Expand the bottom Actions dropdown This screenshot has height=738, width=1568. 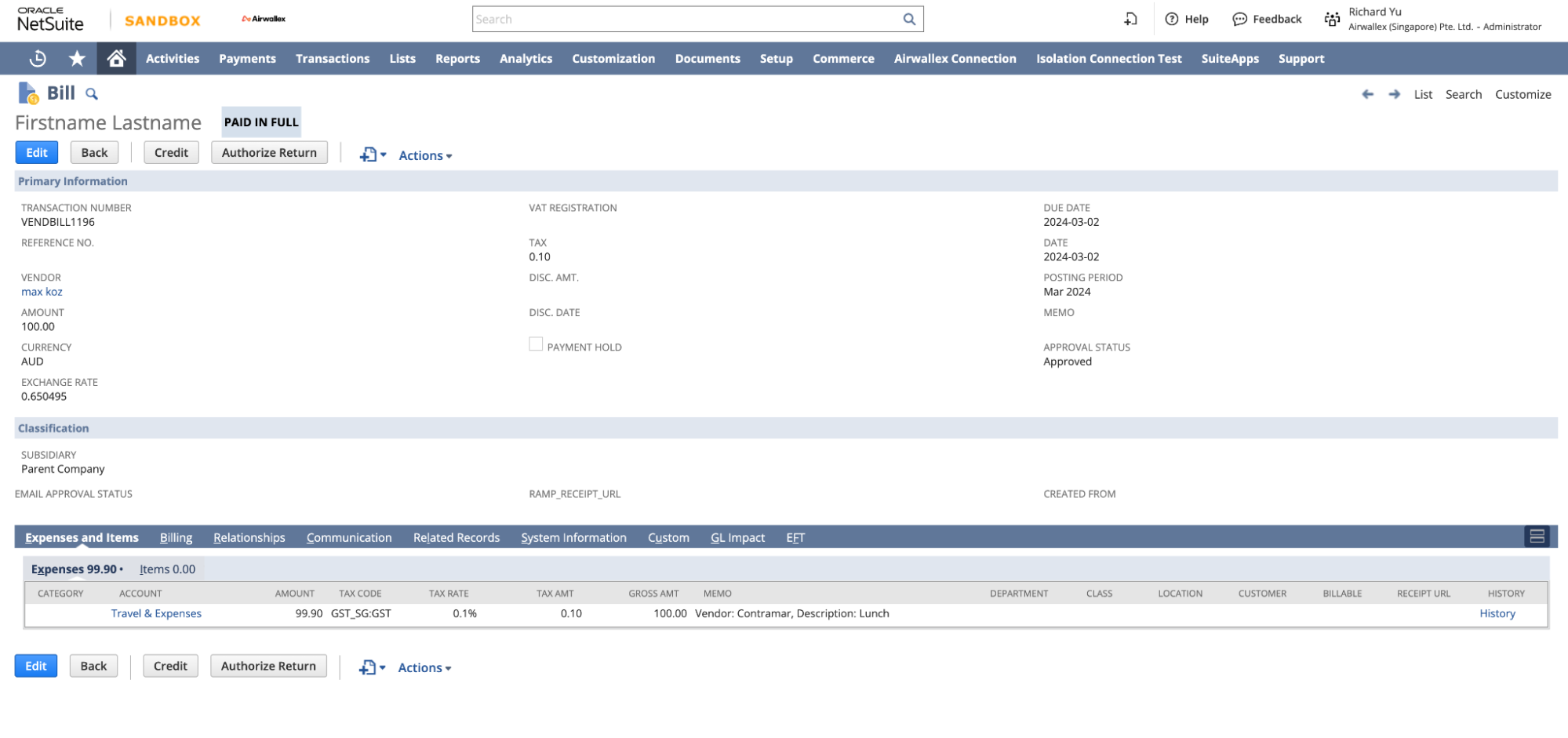(x=424, y=667)
